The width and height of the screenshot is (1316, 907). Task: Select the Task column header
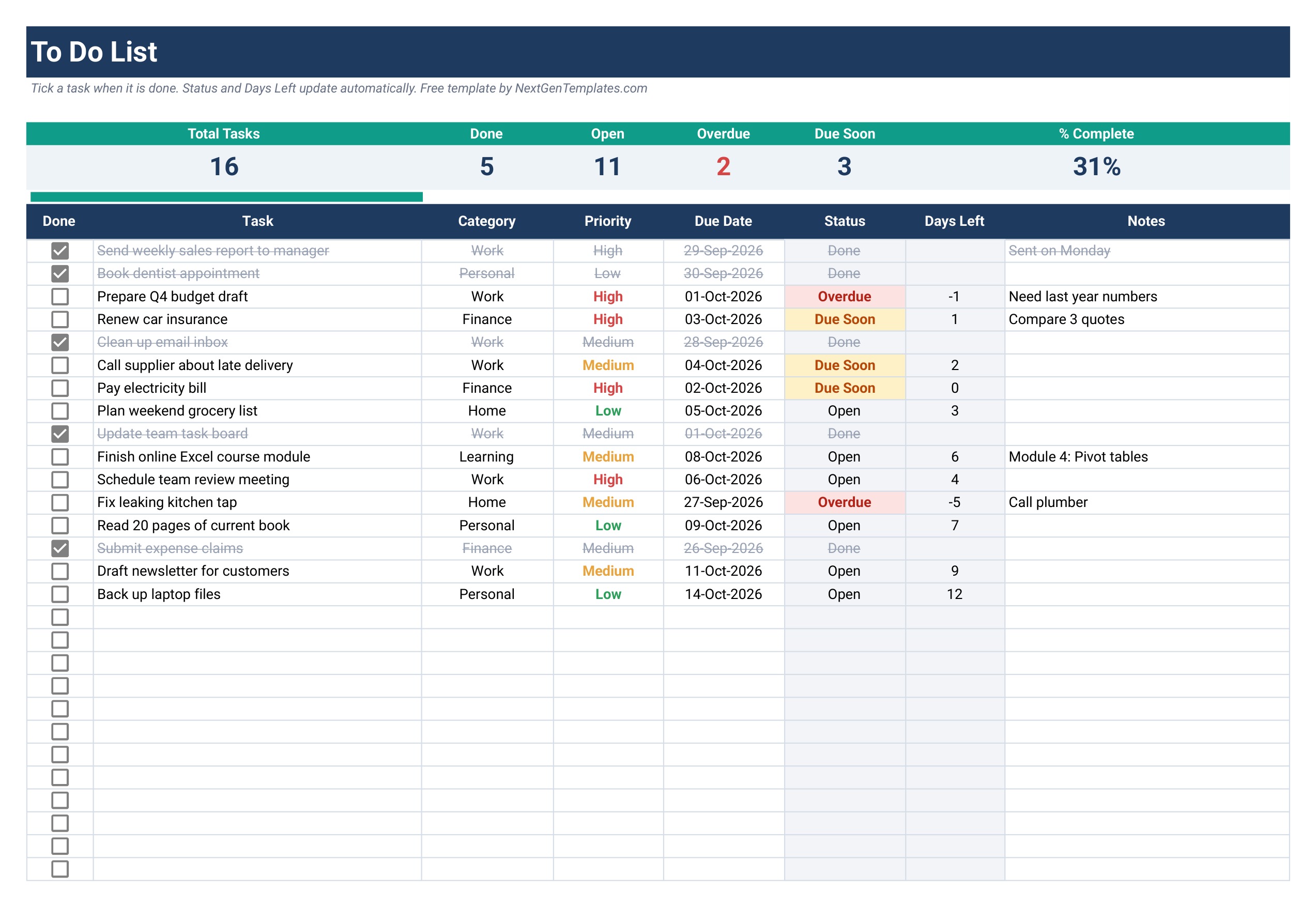(257, 221)
